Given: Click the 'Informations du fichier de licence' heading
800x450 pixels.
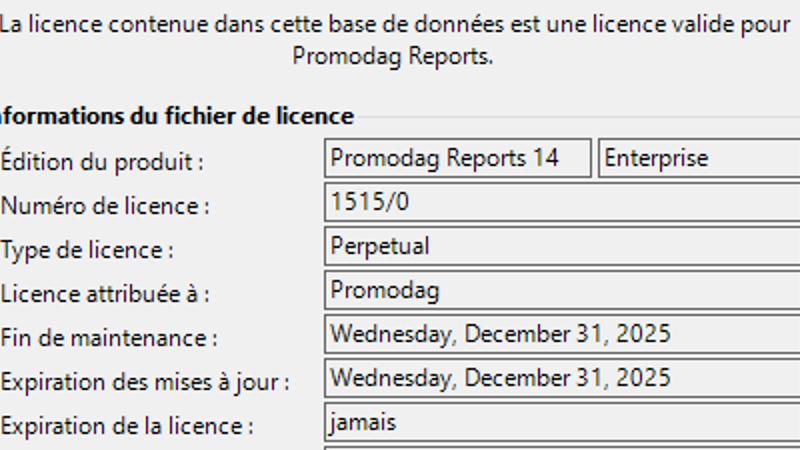Looking at the screenshot, I should pyautogui.click(x=176, y=116).
